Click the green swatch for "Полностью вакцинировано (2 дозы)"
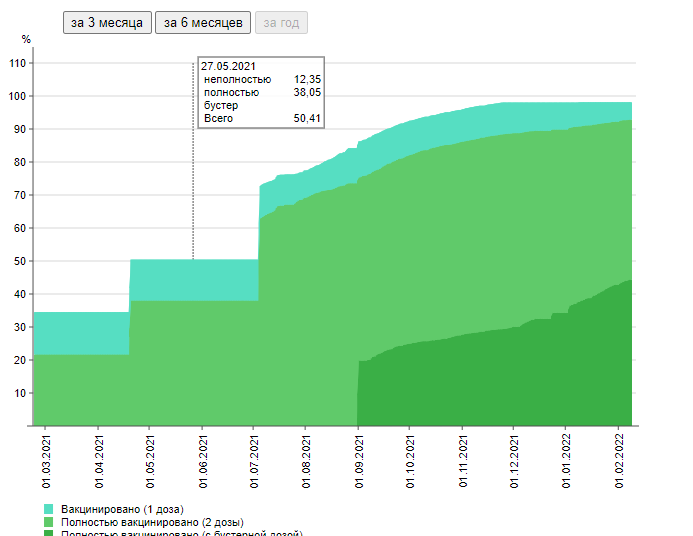 click(49, 523)
